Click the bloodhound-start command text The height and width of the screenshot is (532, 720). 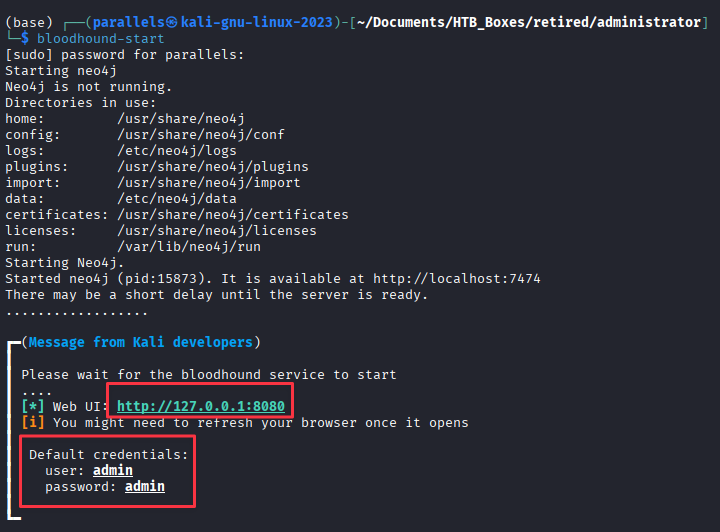point(101,39)
